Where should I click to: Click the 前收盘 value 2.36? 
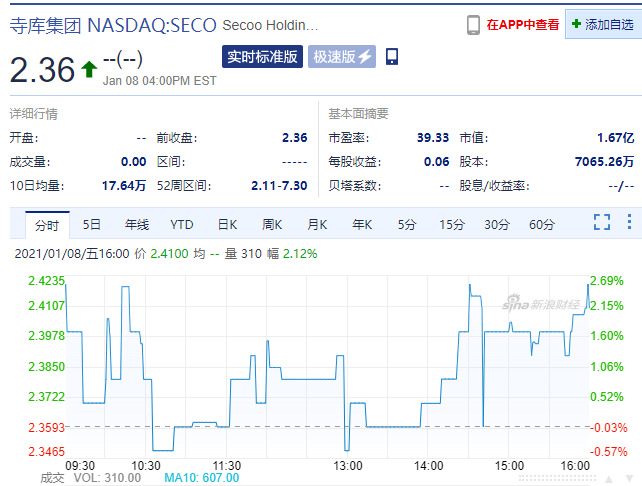[295, 138]
